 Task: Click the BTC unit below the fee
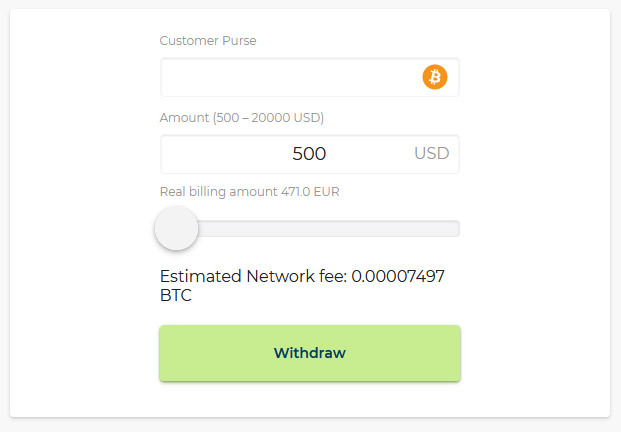pos(176,295)
